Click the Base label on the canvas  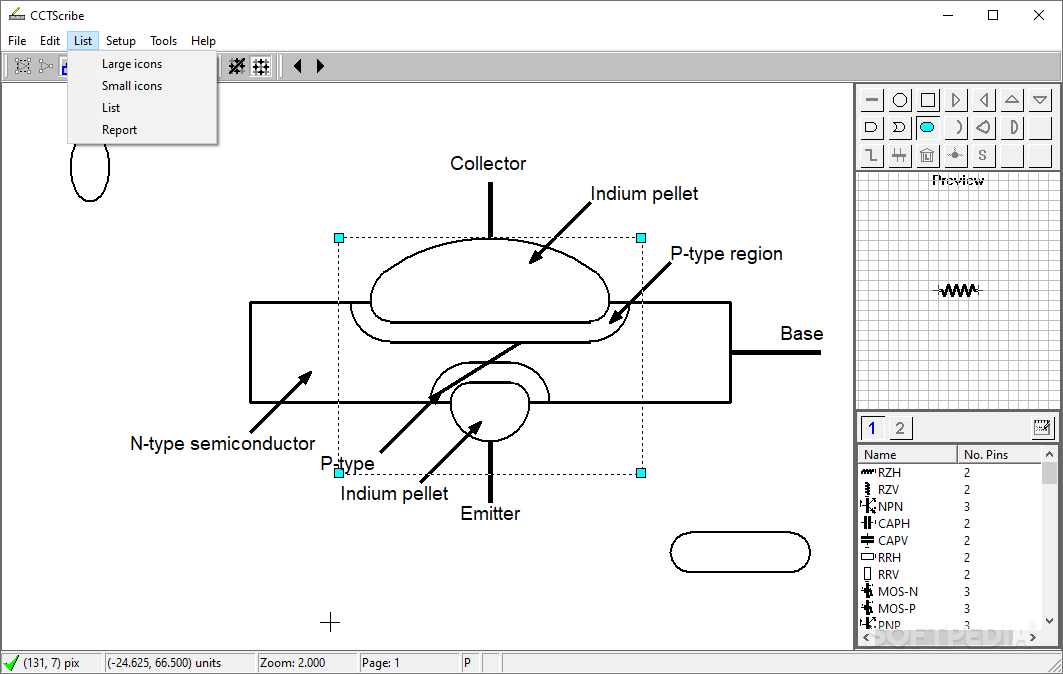point(801,334)
